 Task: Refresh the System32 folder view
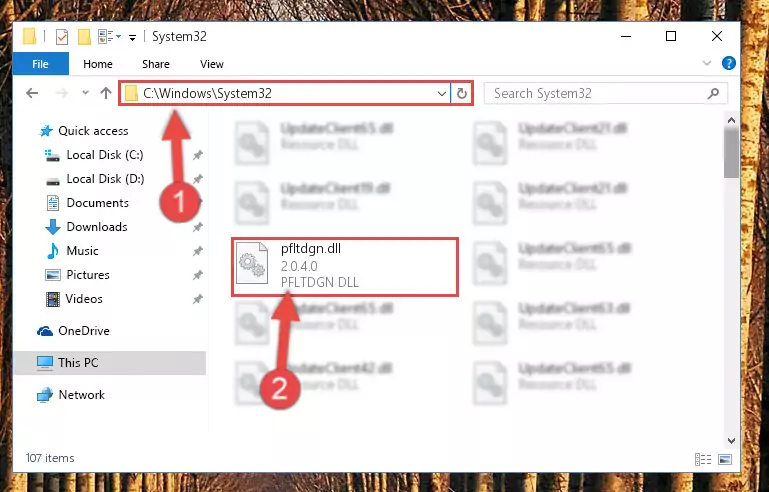pos(461,93)
